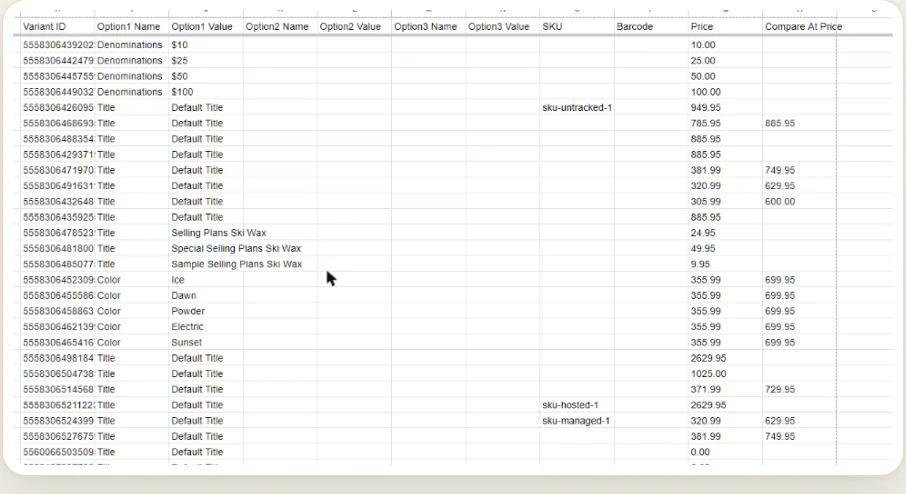Select variant ID cell starting 5558306439202
Image resolution: width=906 pixels, height=494 pixels.
pos(57,44)
